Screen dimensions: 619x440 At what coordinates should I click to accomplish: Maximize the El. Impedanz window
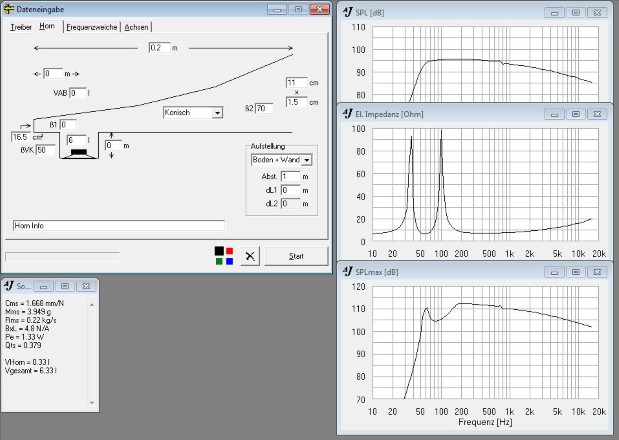coord(576,114)
